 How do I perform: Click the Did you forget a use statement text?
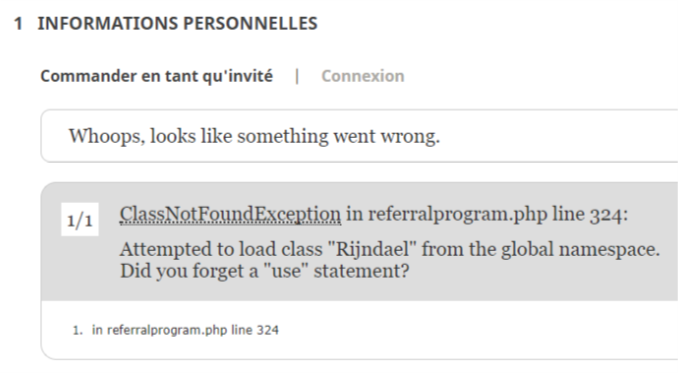[264, 271]
